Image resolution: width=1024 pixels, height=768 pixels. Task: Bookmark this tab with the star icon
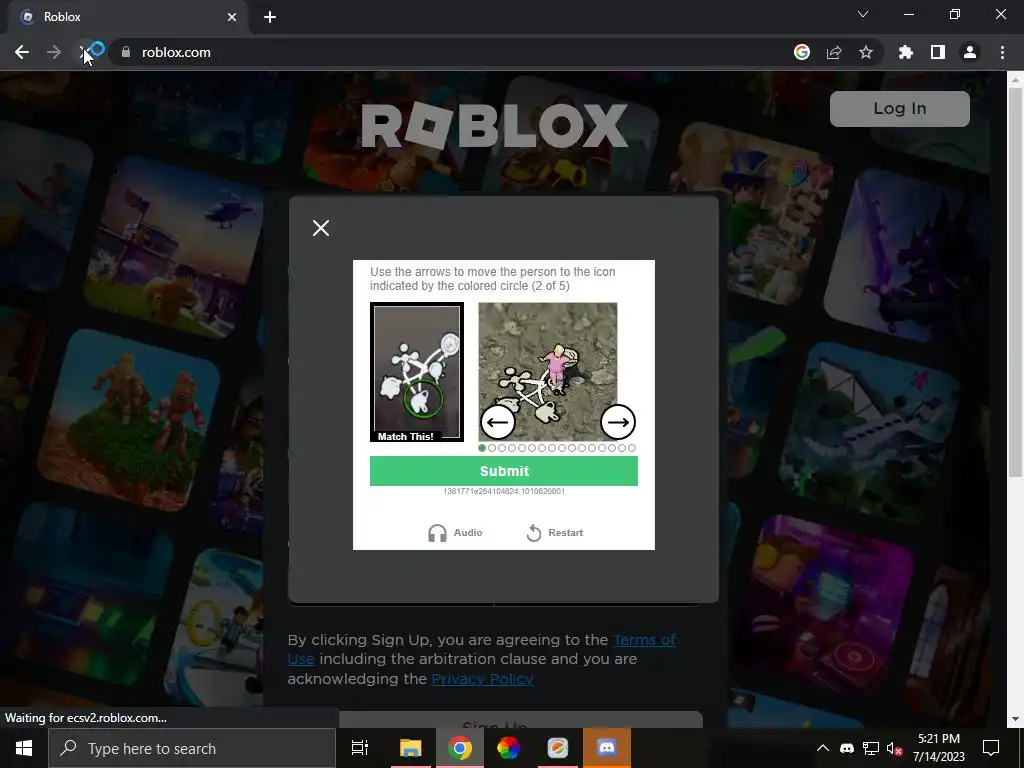[x=866, y=52]
